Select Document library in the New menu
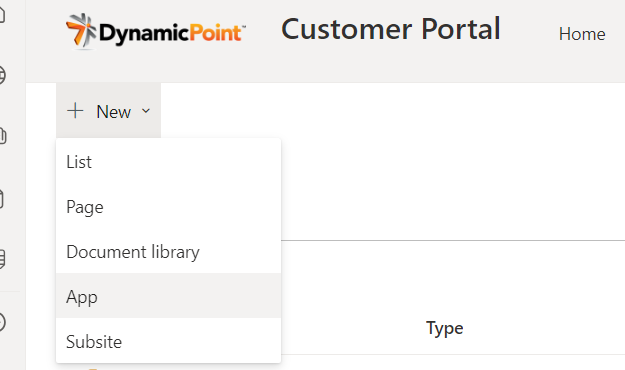 pos(169,252)
